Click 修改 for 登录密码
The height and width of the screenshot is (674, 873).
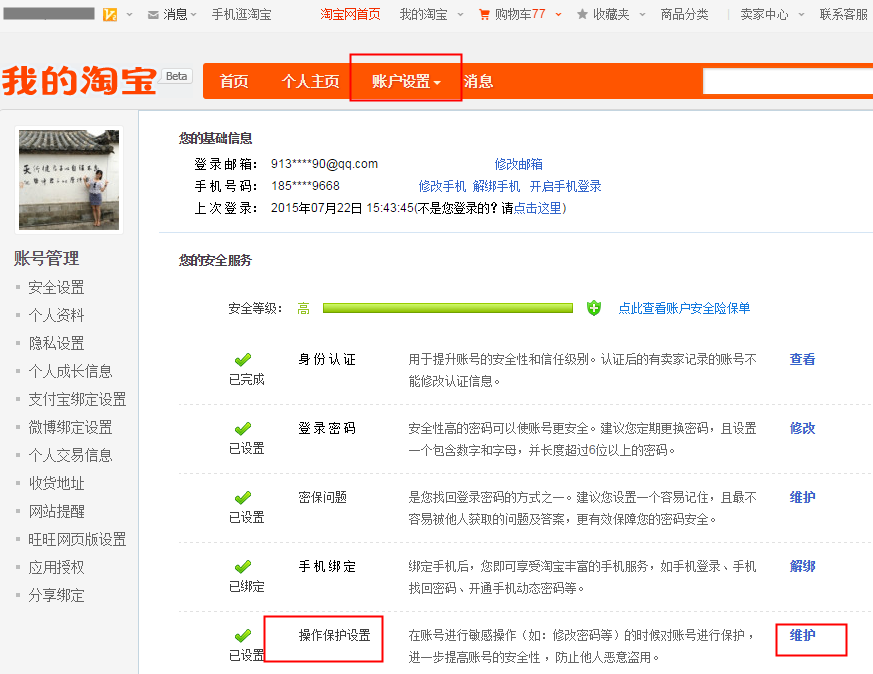click(802, 429)
